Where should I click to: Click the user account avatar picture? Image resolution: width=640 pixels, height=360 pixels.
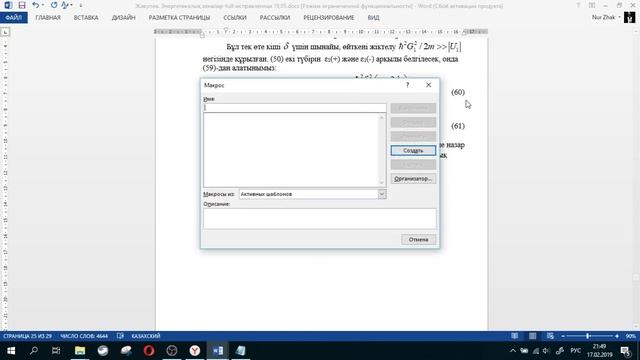coord(629,18)
